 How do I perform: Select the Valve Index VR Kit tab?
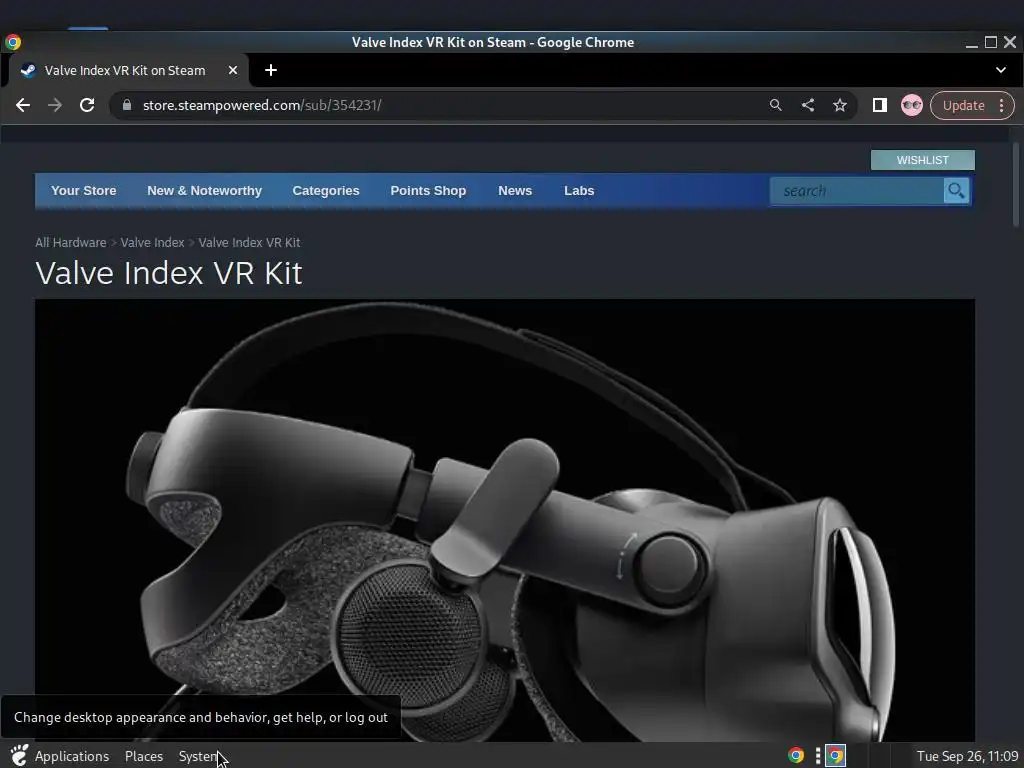pos(124,70)
